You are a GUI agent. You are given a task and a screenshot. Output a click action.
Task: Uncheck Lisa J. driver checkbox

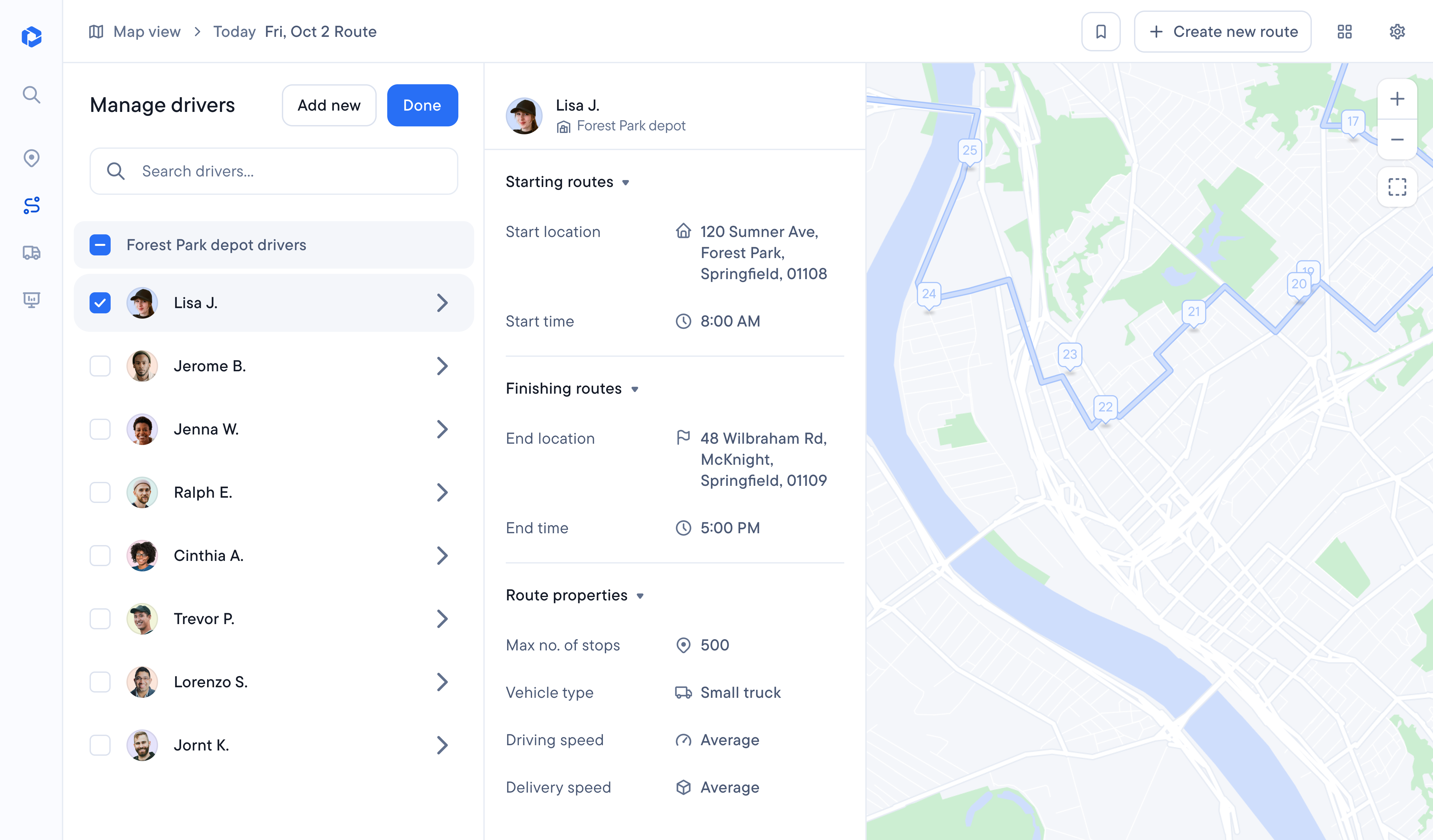point(100,303)
